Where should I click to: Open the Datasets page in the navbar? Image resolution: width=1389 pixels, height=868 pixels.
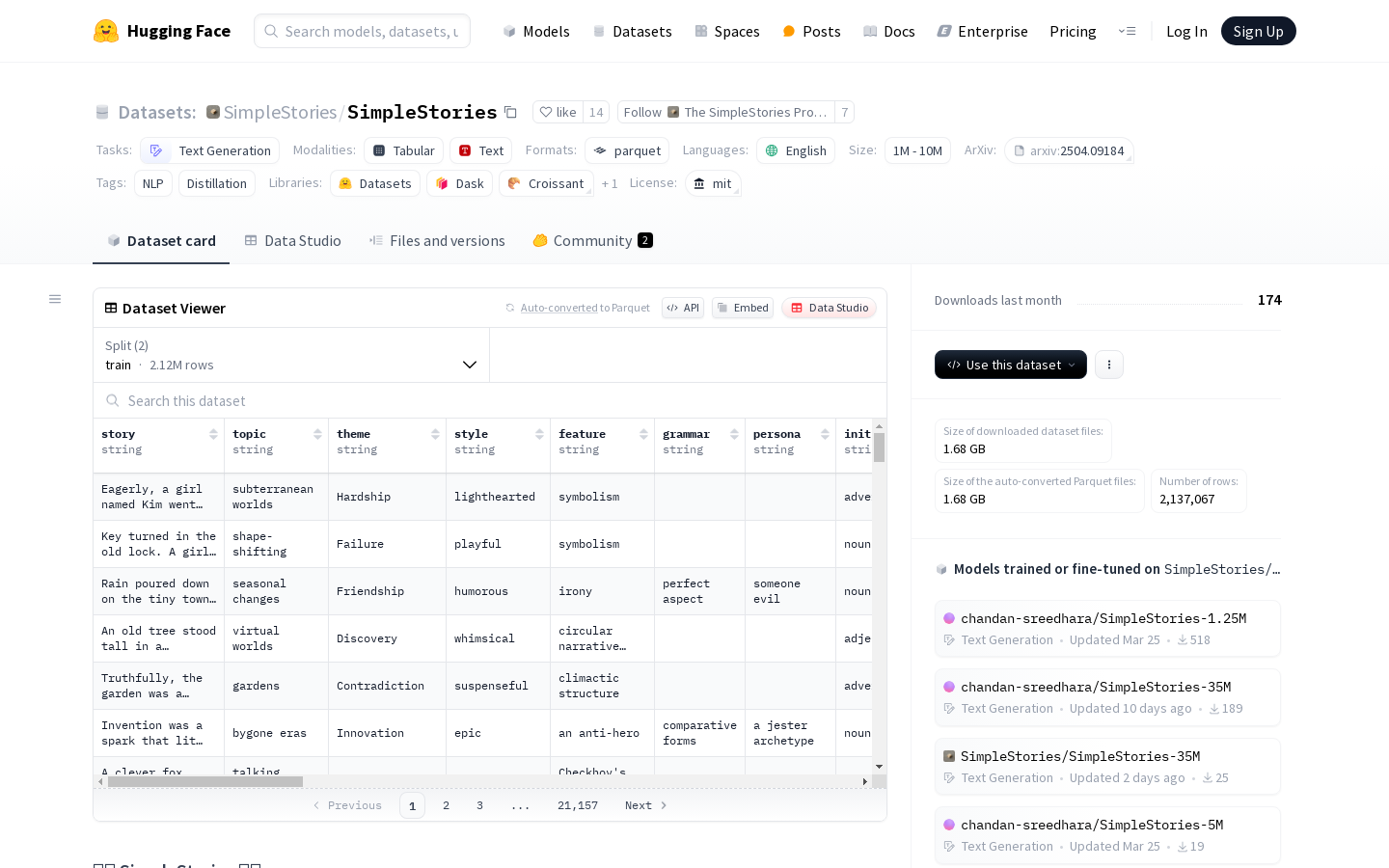[x=632, y=31]
